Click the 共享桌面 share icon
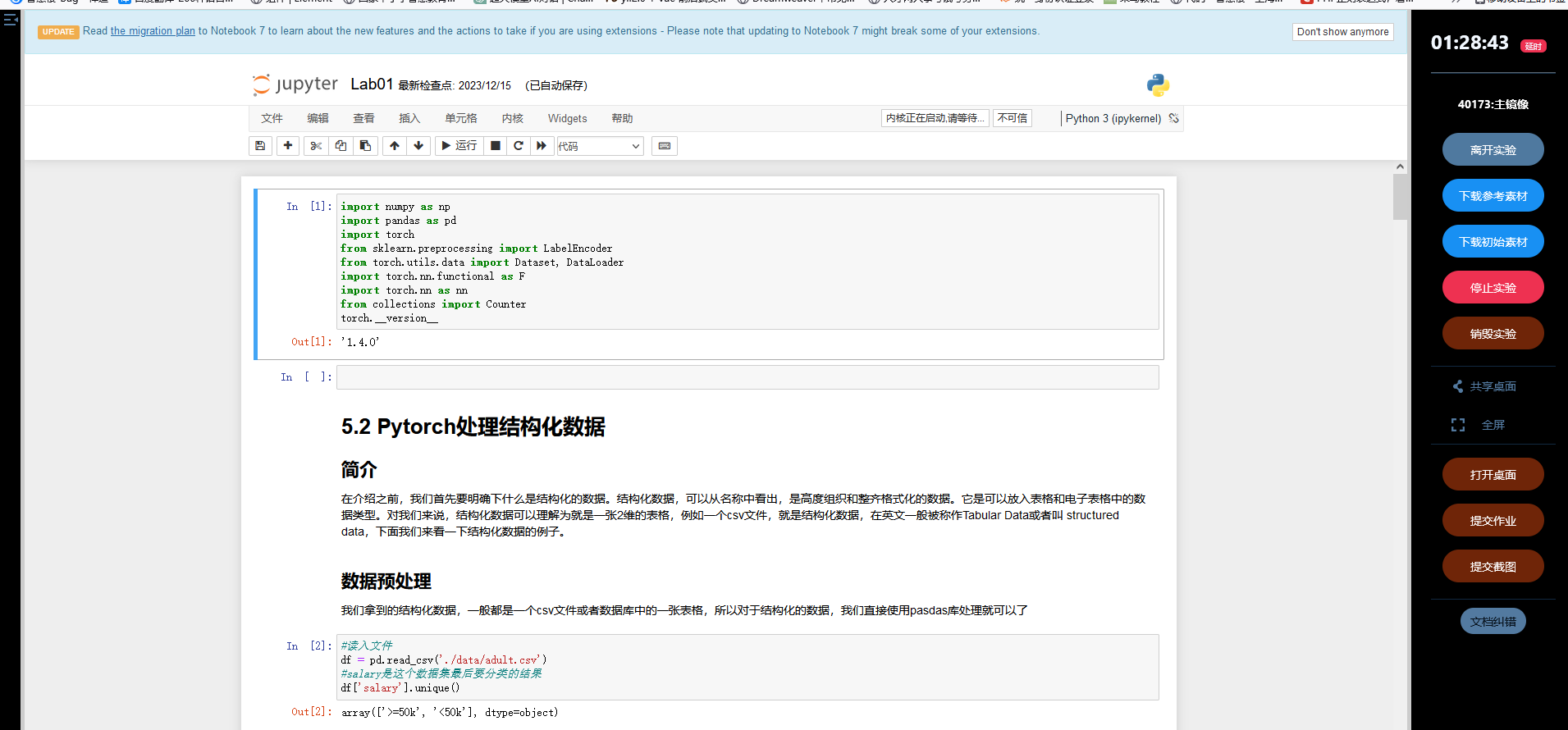The width and height of the screenshot is (1568, 730). [x=1458, y=386]
